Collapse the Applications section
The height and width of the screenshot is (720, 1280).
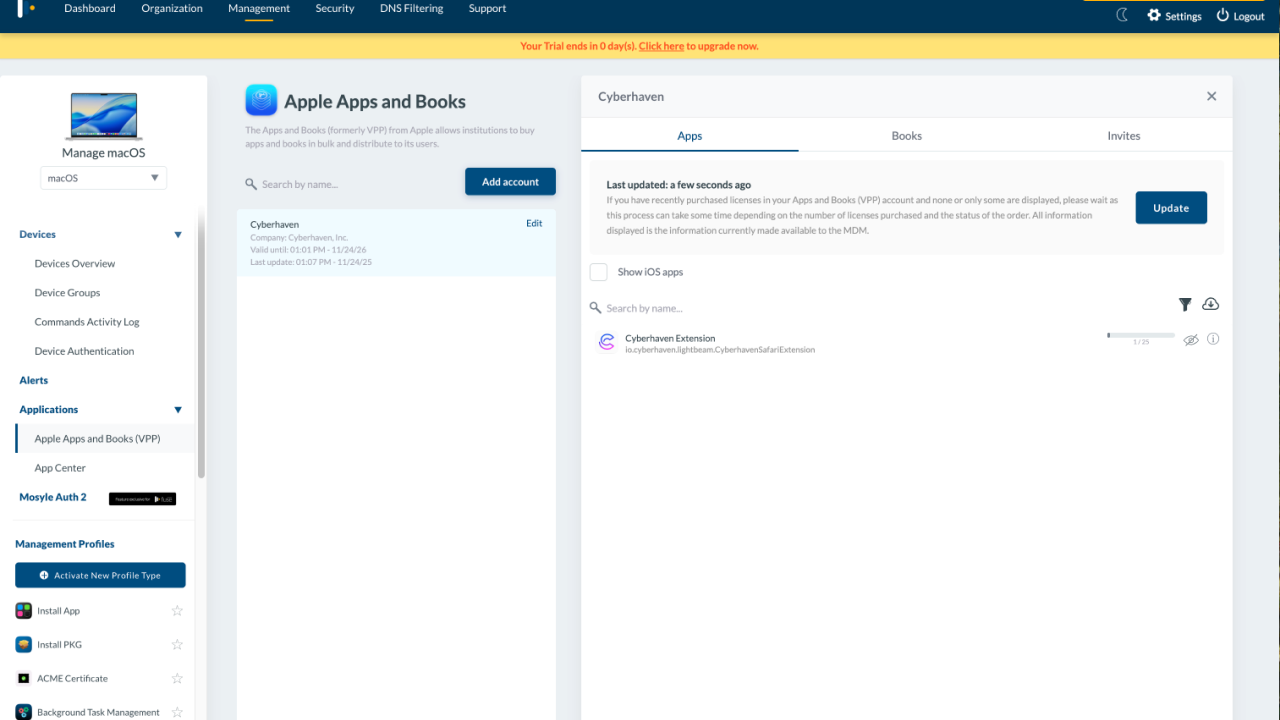(x=178, y=410)
